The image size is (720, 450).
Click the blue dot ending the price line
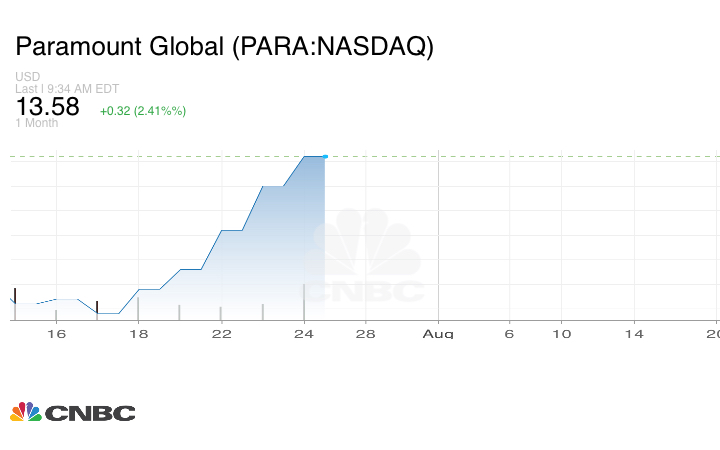click(x=325, y=157)
